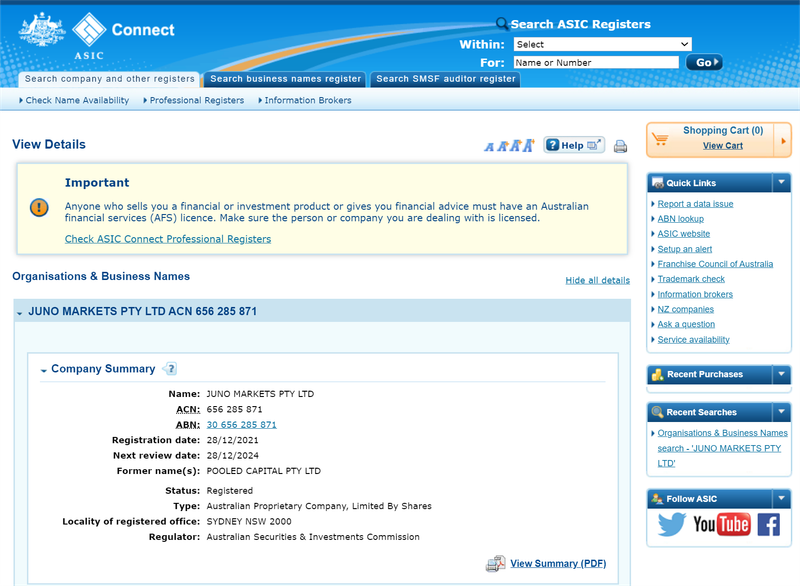800x586 pixels.
Task: Select the third font size A icon
Action: point(515,146)
